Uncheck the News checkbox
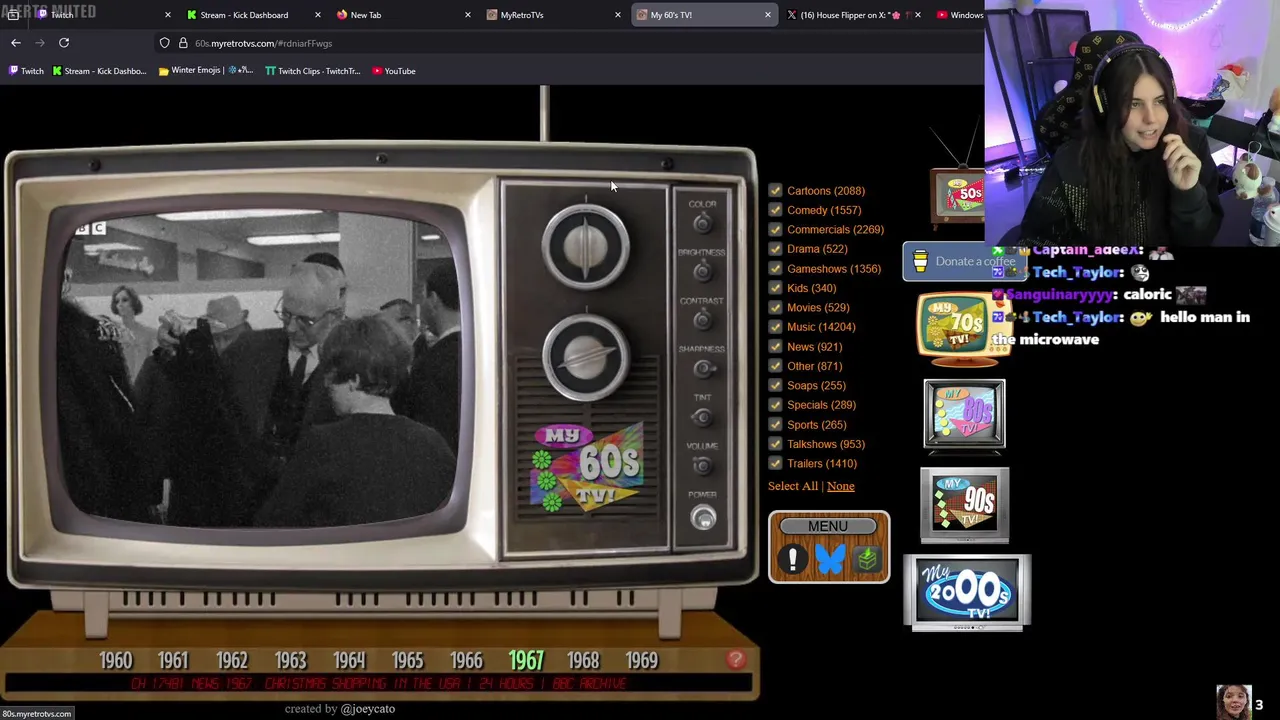 click(x=775, y=346)
